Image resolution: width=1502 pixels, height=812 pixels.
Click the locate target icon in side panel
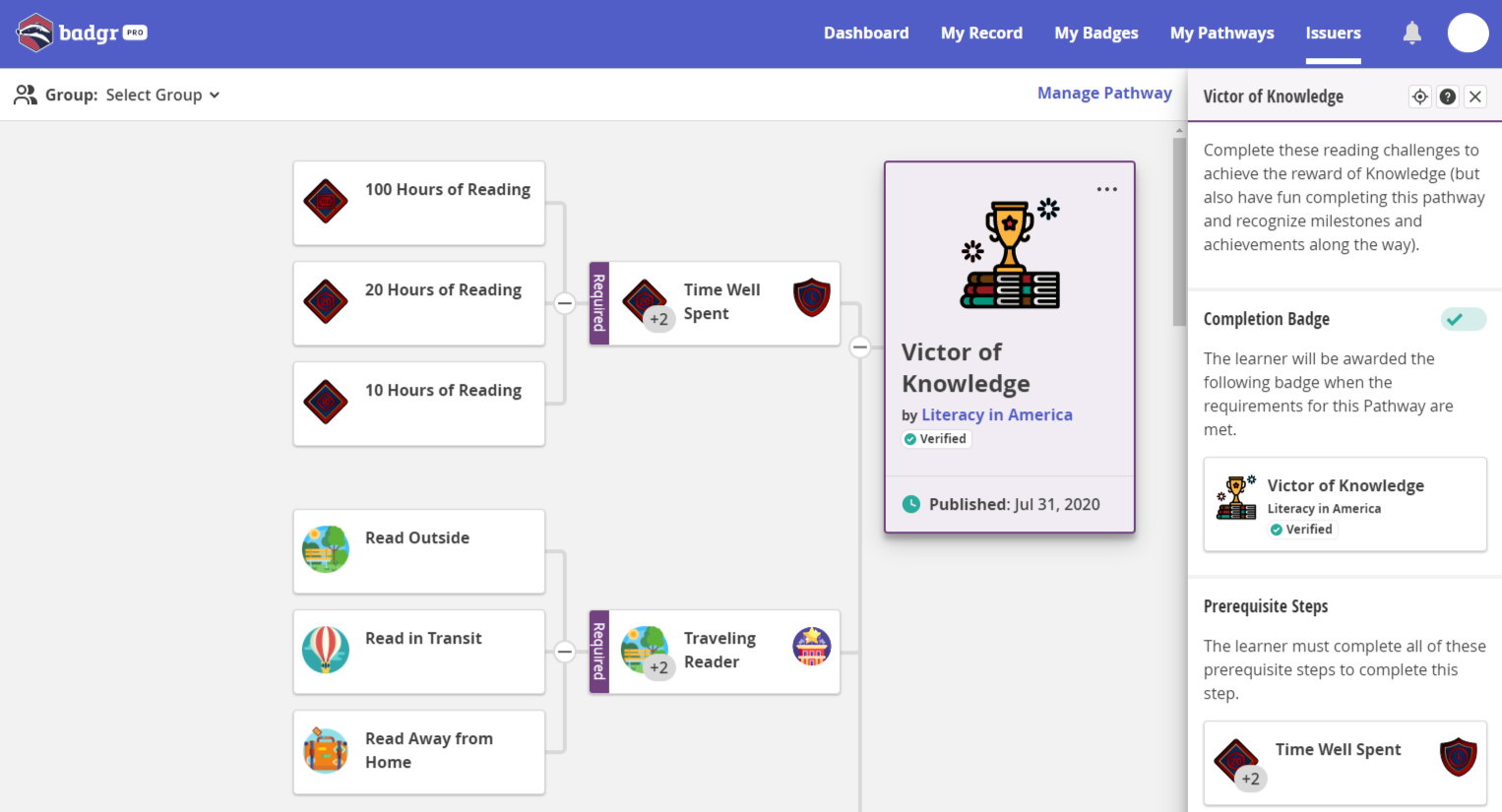(x=1419, y=96)
